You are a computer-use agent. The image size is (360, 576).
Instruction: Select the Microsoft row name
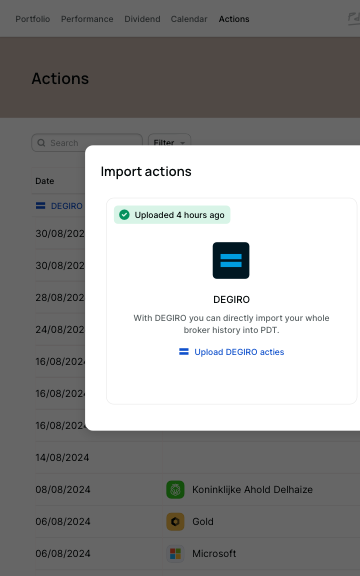click(214, 554)
